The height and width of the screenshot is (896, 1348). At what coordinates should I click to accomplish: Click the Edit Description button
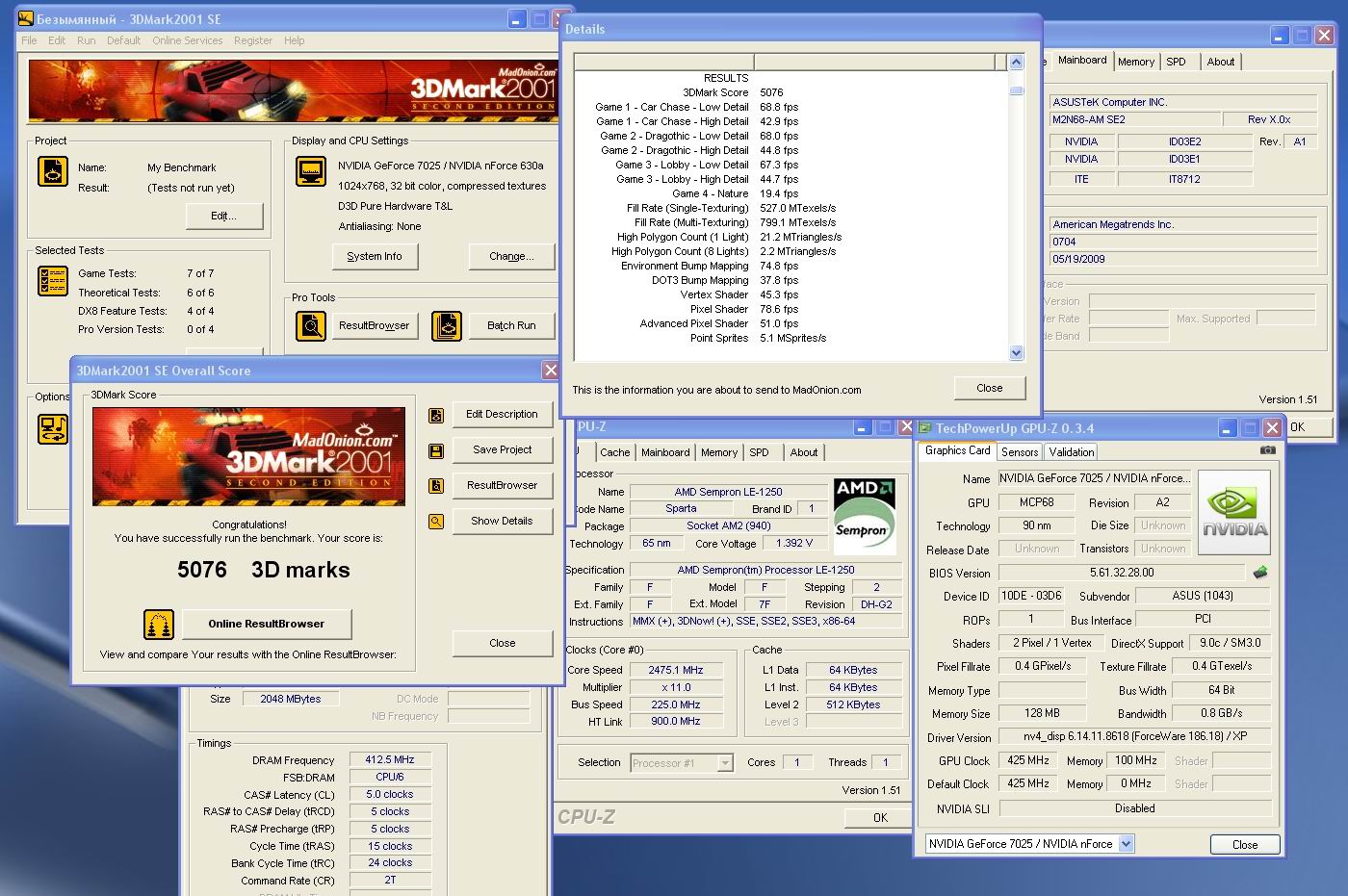click(x=502, y=414)
